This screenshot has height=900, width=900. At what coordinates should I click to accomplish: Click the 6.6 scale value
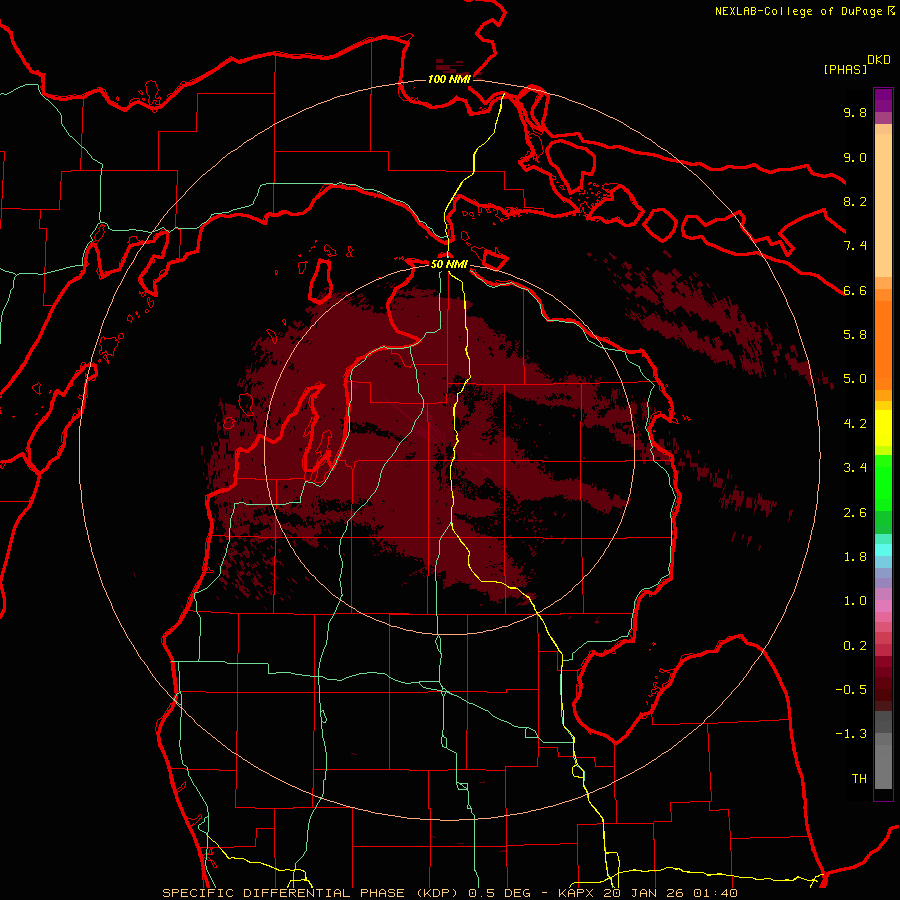coord(855,290)
